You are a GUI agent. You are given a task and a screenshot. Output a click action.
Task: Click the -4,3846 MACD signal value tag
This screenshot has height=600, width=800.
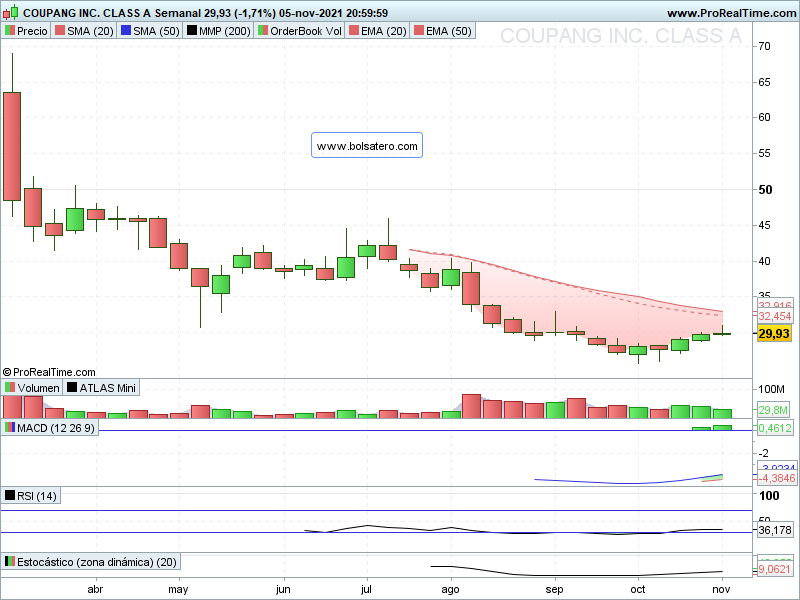(x=776, y=478)
